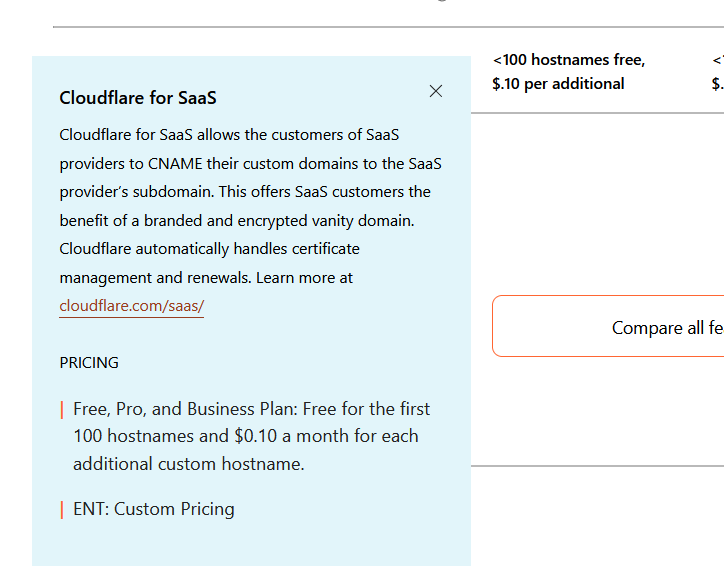Click the Learn more at text
This screenshot has height=583, width=724.
(x=304, y=277)
